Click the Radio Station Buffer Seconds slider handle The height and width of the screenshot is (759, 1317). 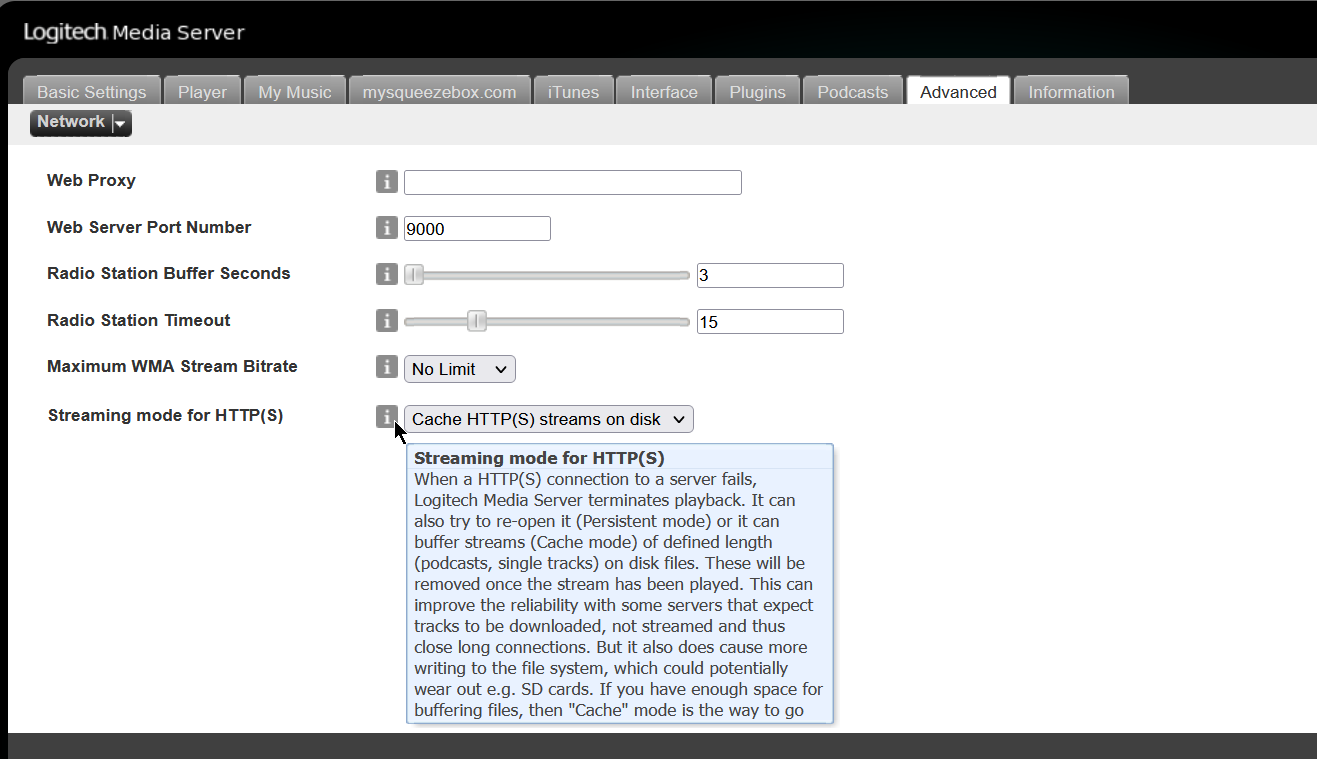click(x=414, y=275)
